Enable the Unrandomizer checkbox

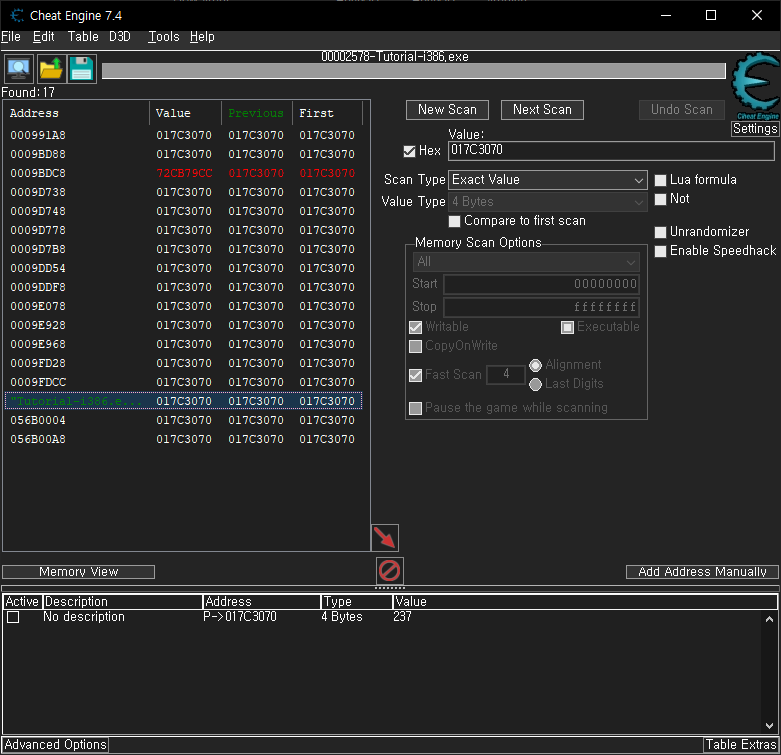[x=660, y=232]
